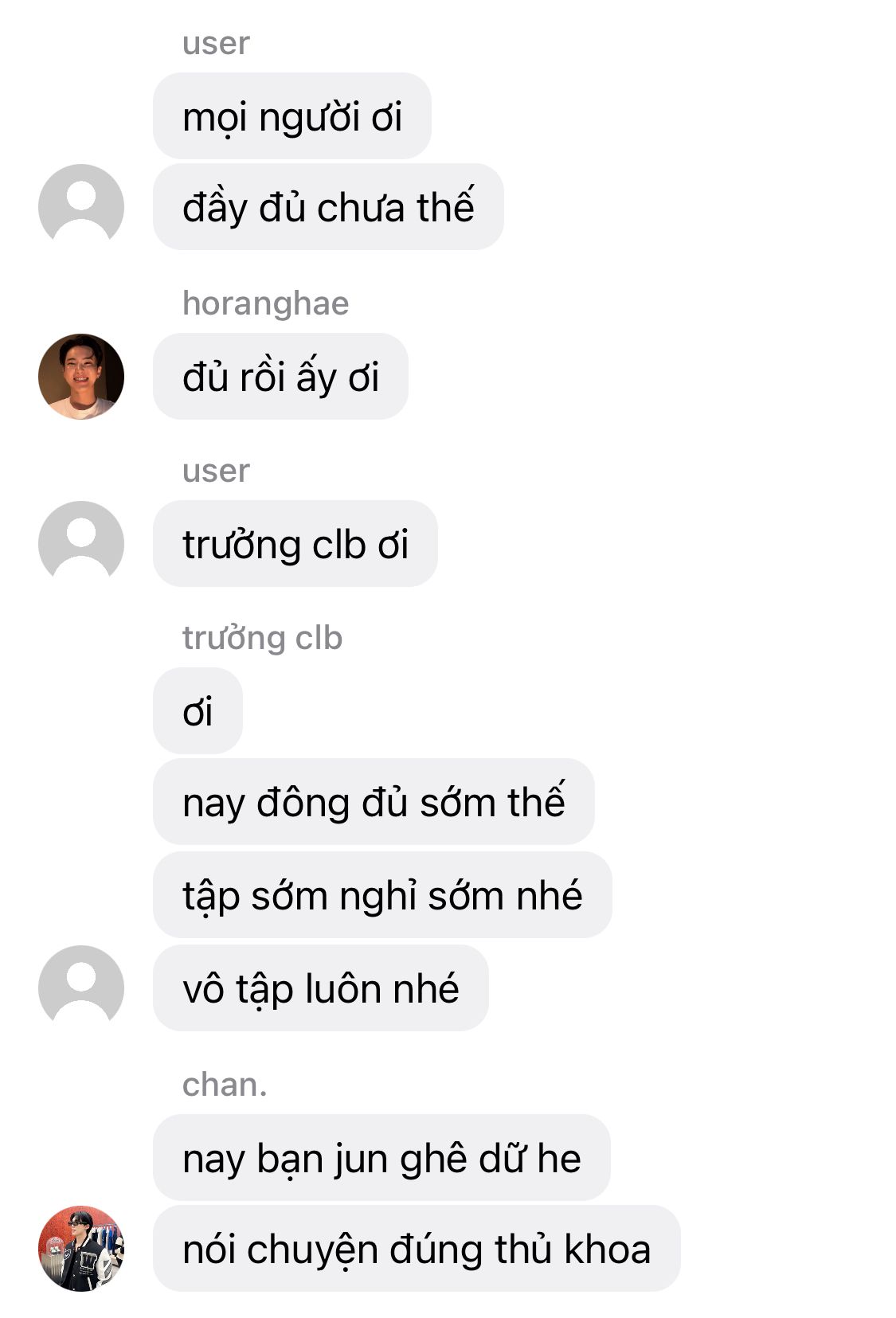Select the 'tập sớm nghỉ sớm nhé' bubble
Screen dimensions: 896x1318
[x=382, y=895]
